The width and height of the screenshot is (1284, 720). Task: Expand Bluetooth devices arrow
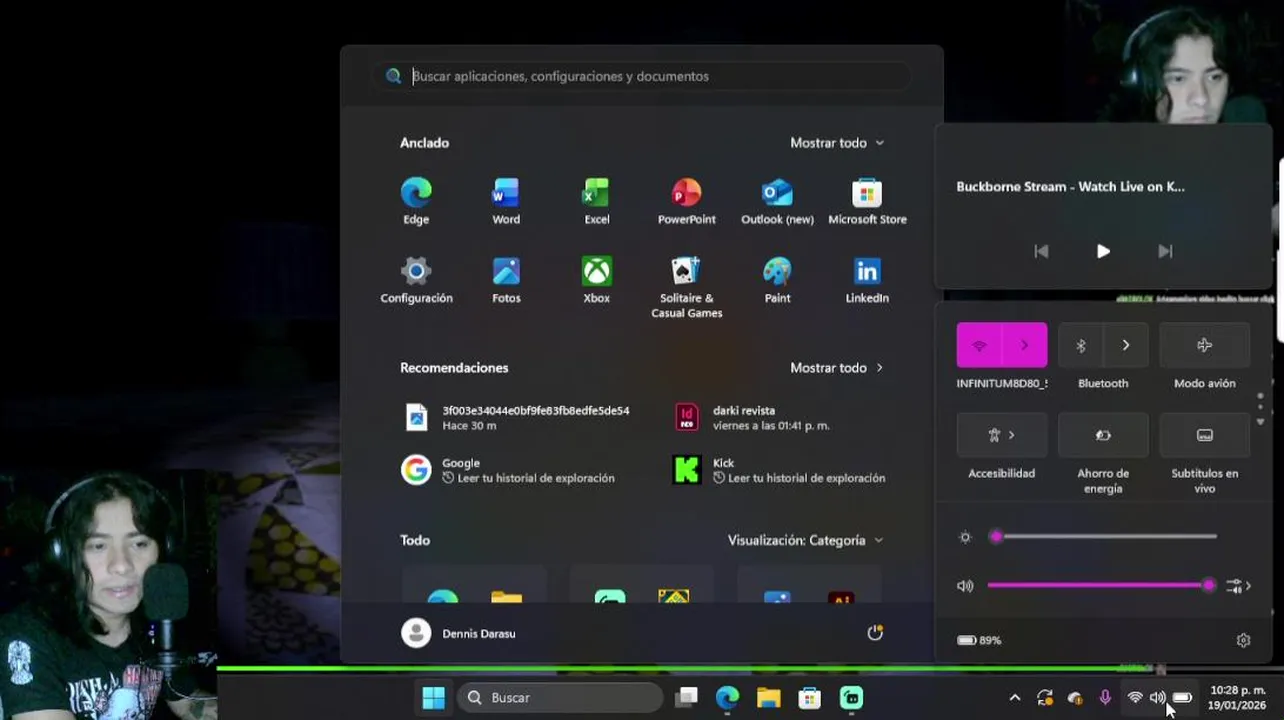(x=1126, y=345)
